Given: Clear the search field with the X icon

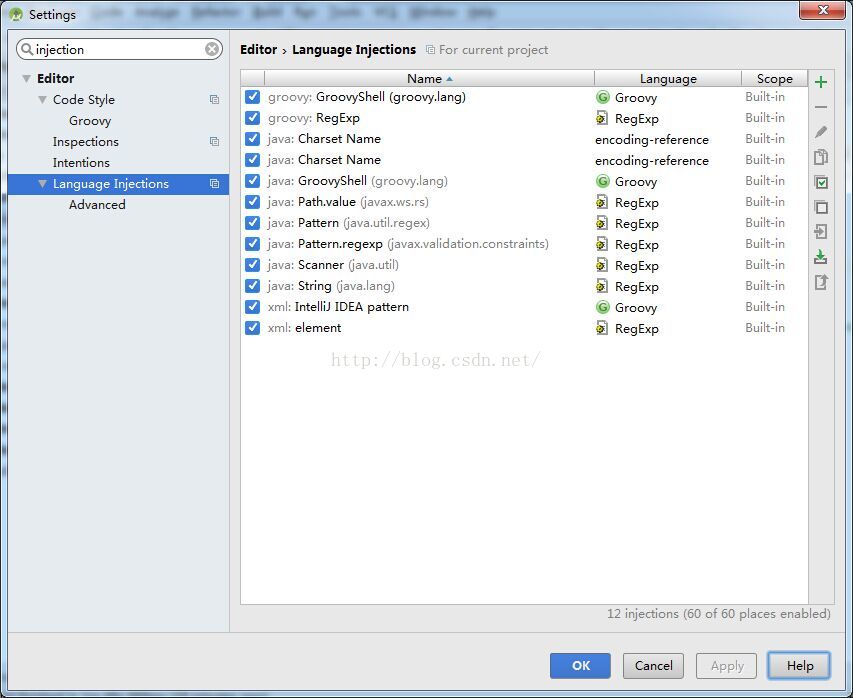Looking at the screenshot, I should click(x=212, y=50).
